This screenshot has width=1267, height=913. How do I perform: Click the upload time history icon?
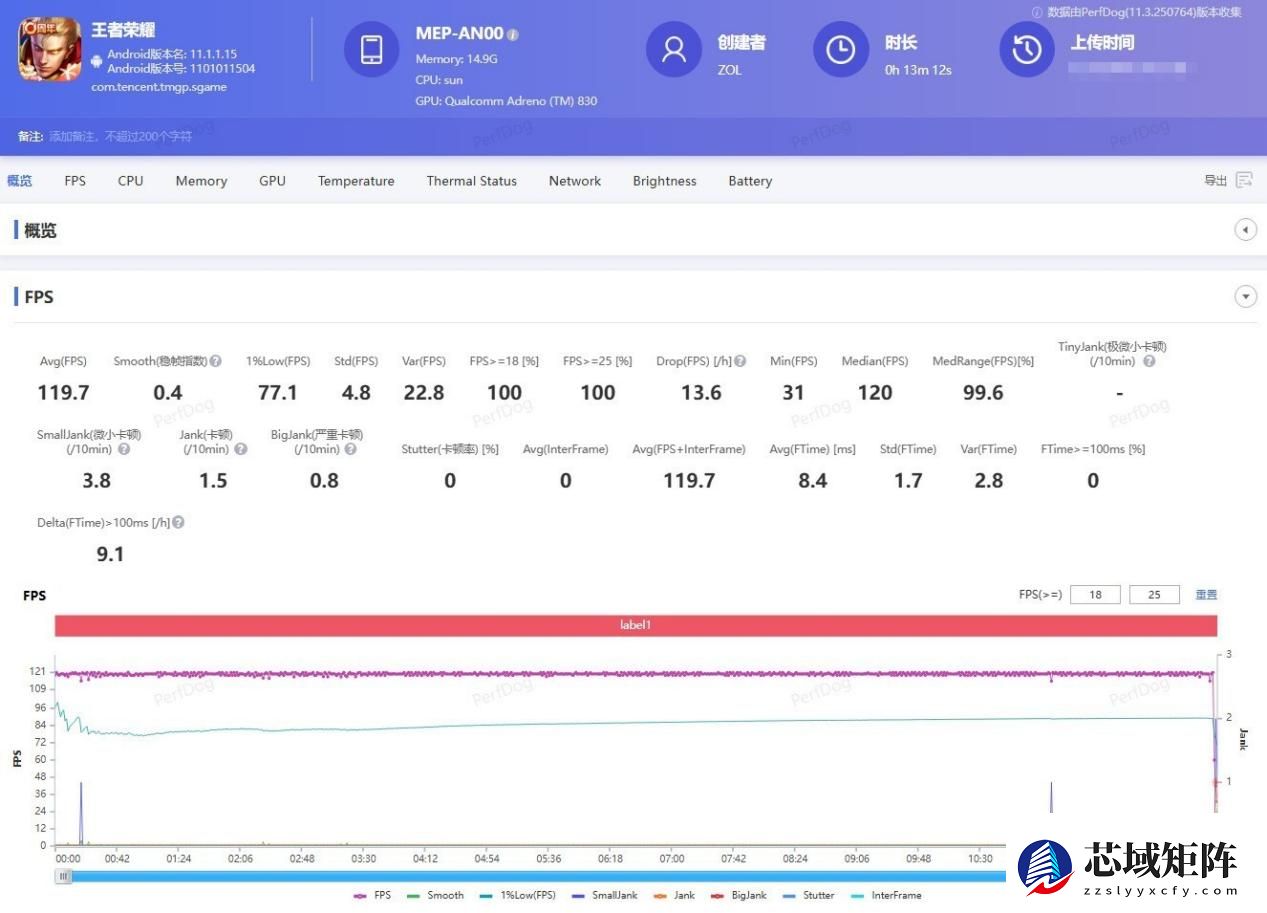1027,49
